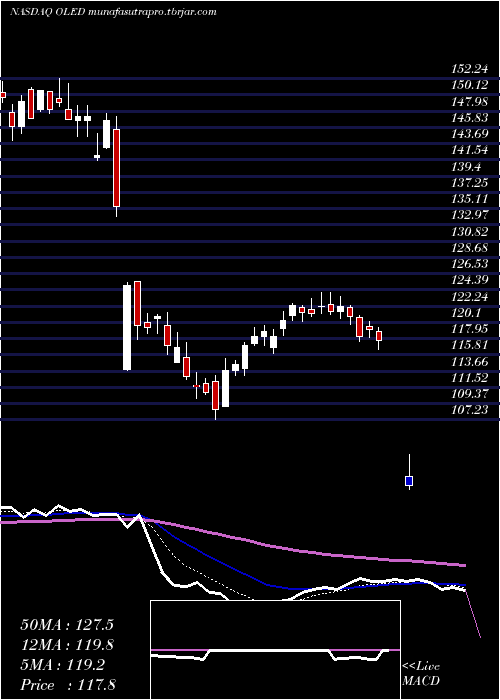Click the 117.95 price axis label

pos(469,329)
